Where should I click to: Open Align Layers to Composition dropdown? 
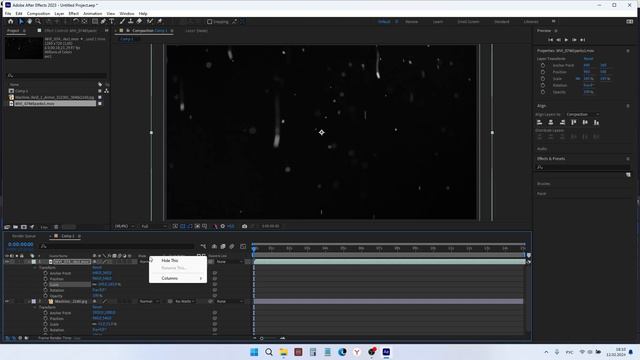pyautogui.click(x=582, y=114)
